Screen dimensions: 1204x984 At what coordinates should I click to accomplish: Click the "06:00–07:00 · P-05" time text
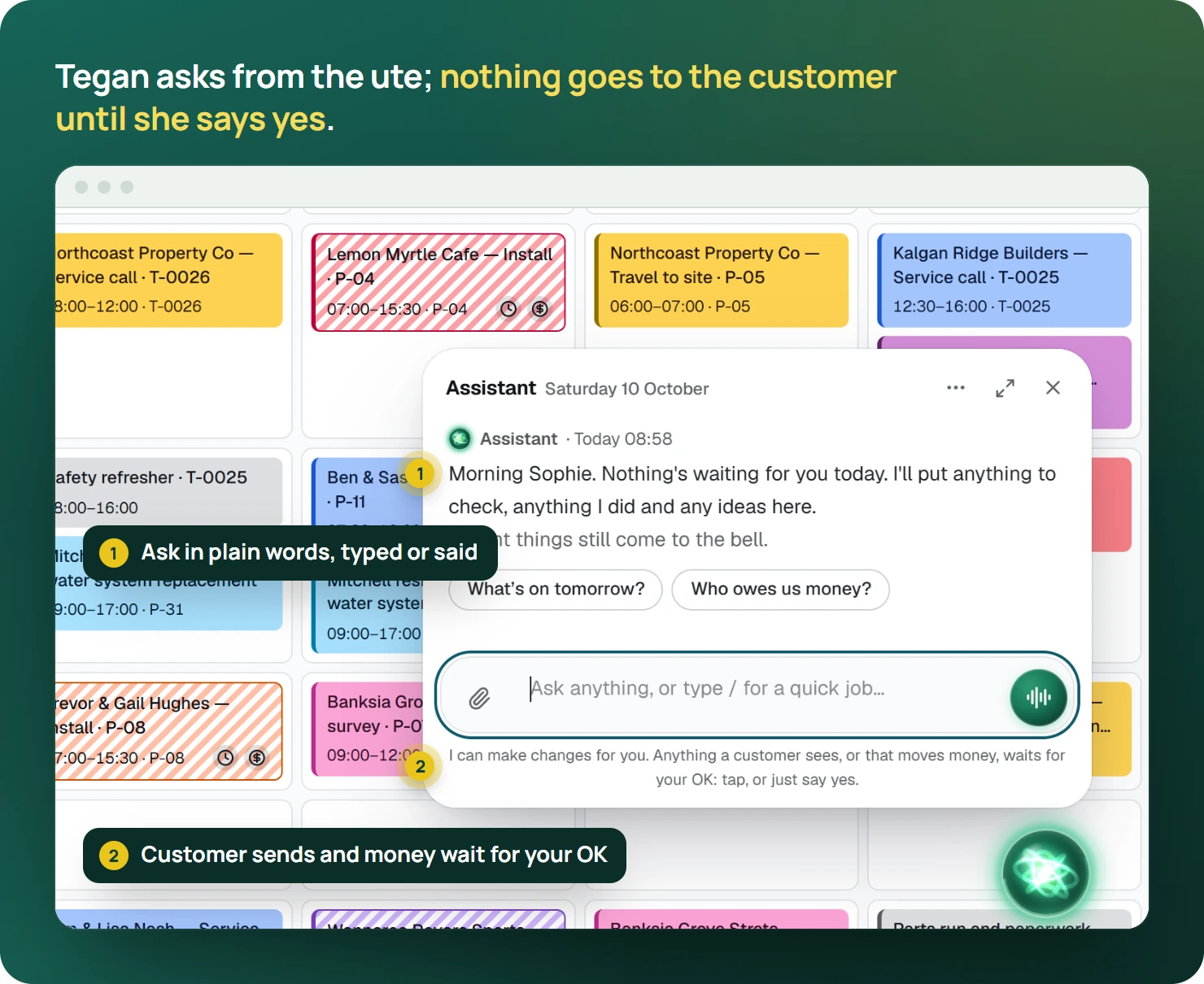click(x=680, y=307)
